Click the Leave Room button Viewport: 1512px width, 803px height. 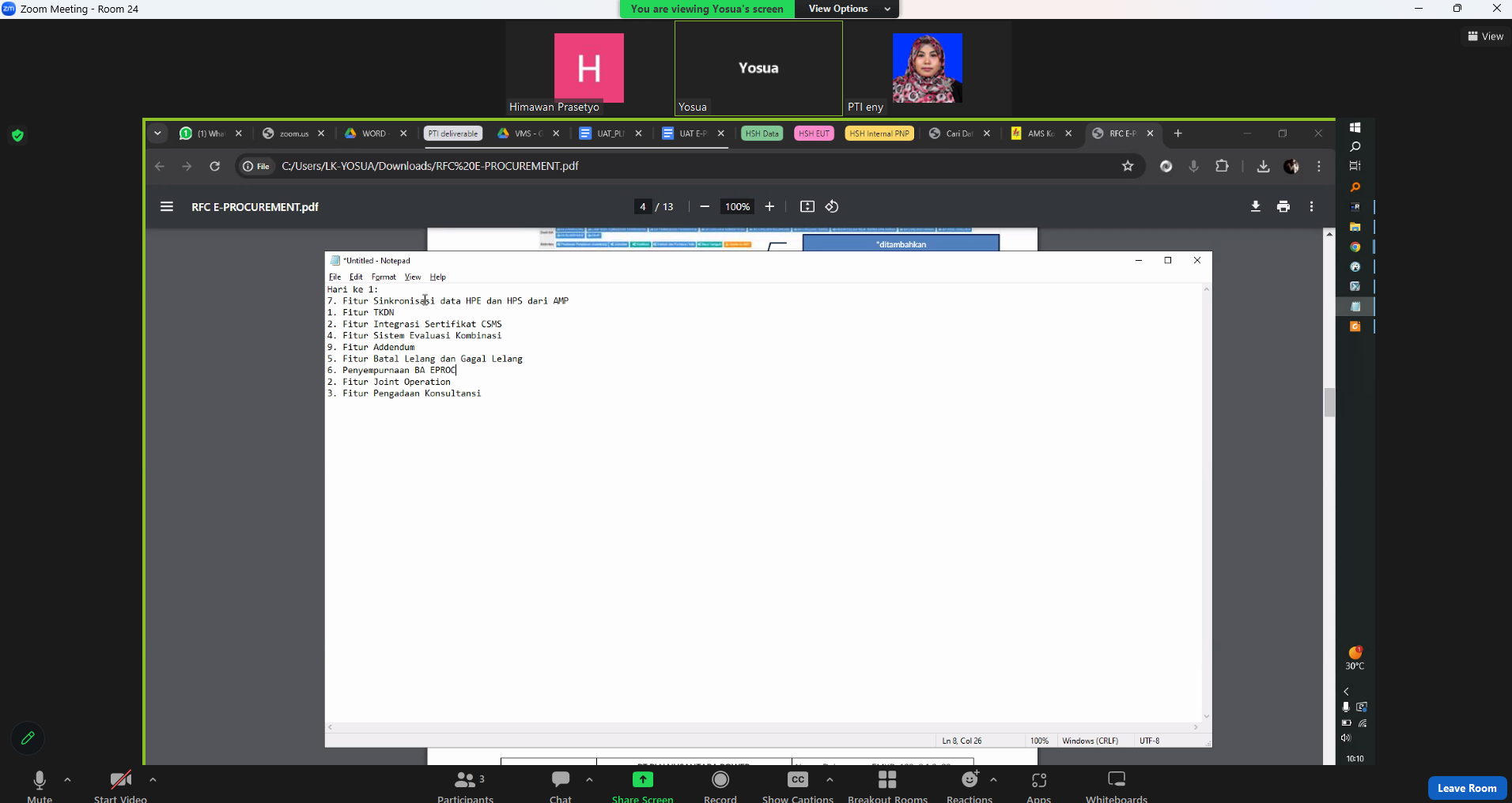(1466, 788)
